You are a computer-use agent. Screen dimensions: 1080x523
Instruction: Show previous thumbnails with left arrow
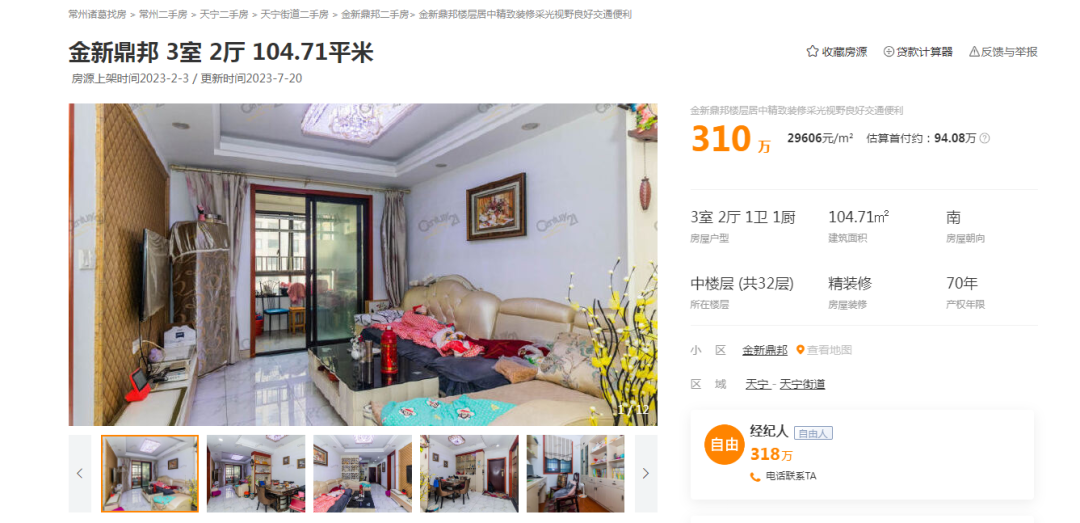click(x=80, y=473)
